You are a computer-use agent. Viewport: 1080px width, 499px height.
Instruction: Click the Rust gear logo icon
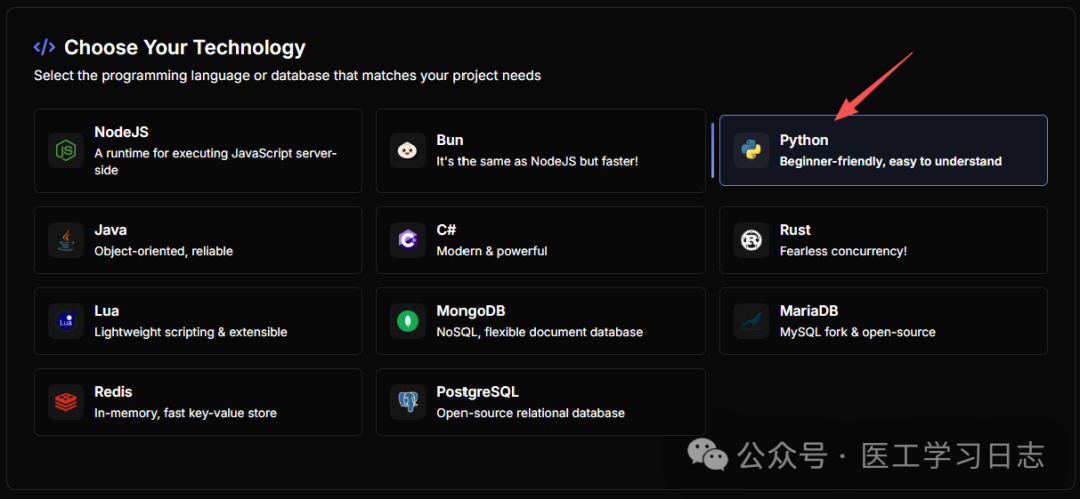tap(751, 240)
